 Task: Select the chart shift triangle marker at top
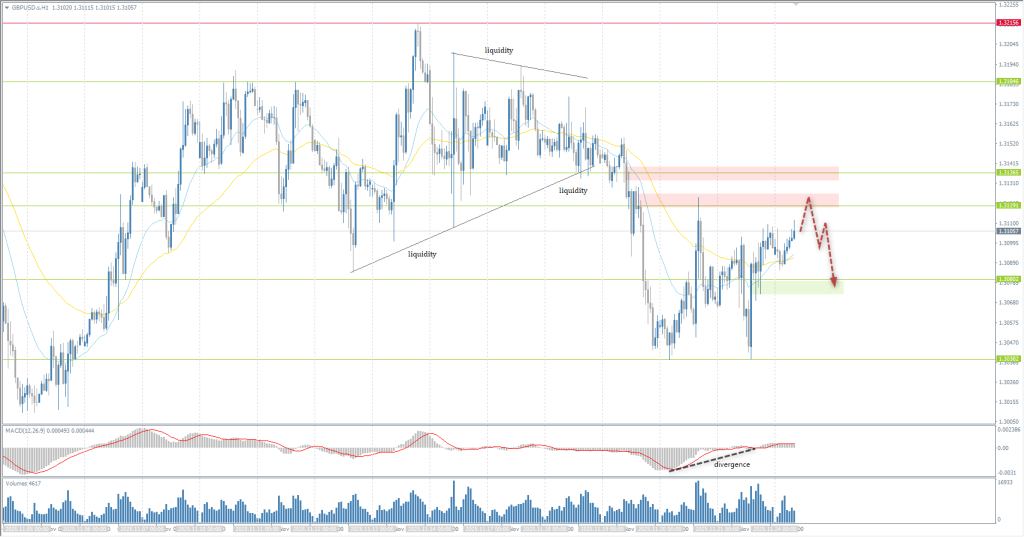coord(796,5)
